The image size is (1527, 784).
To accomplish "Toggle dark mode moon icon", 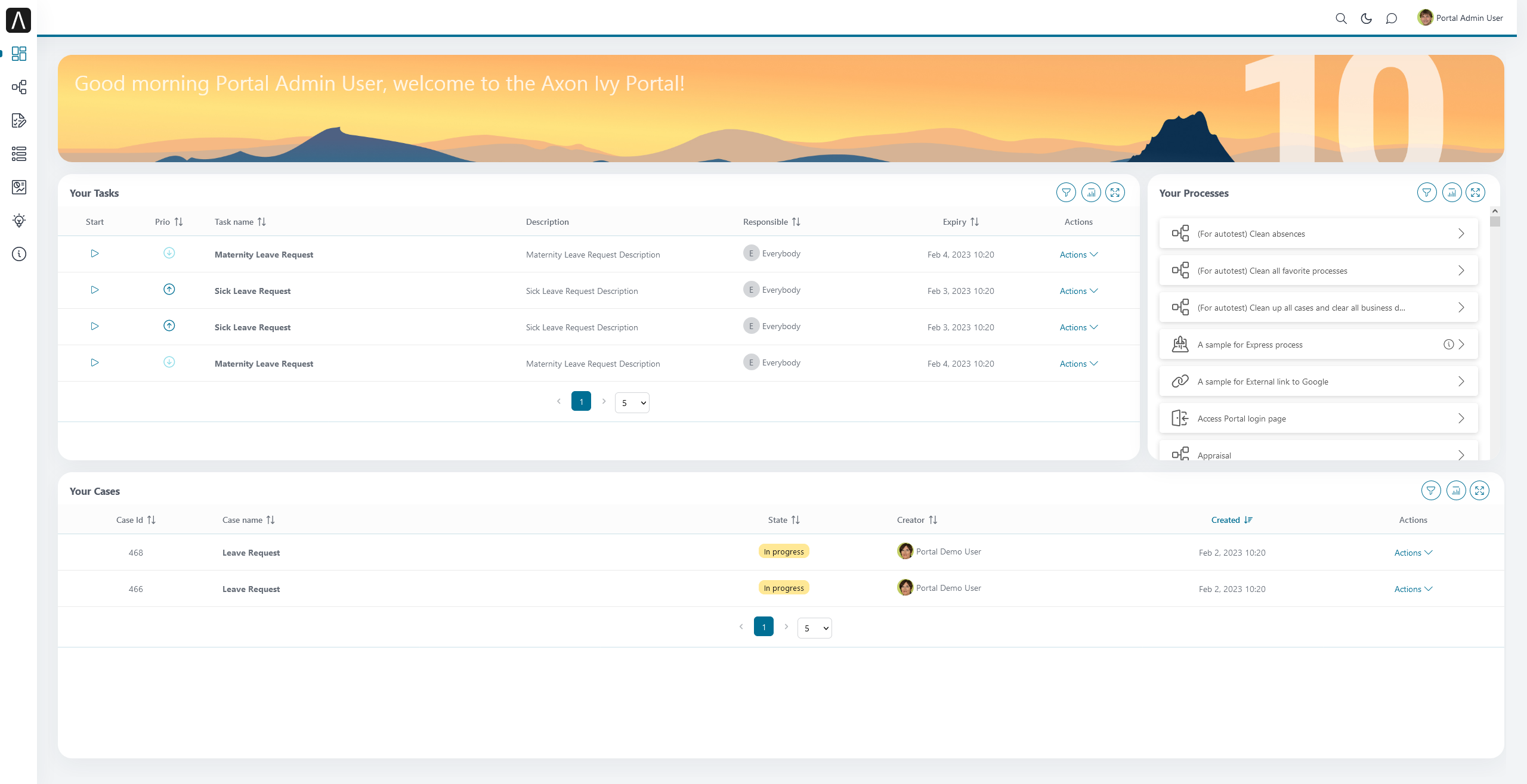I will click(x=1366, y=18).
